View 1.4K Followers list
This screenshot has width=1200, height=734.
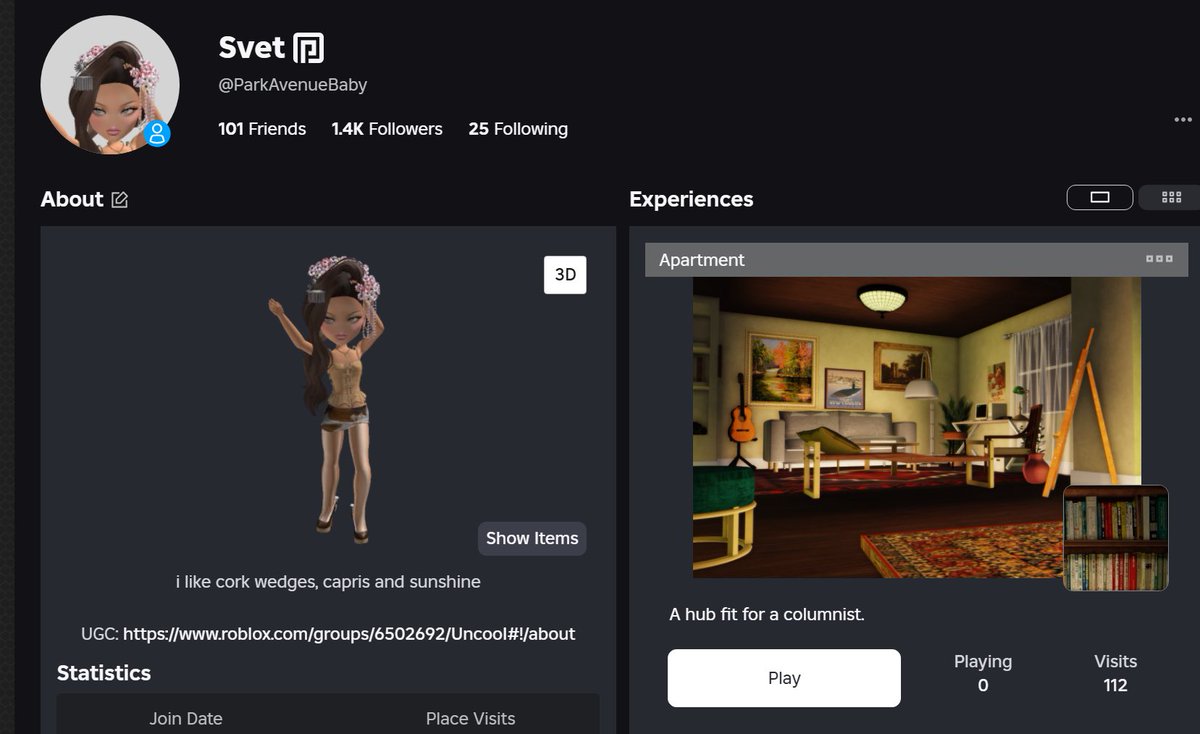(387, 129)
